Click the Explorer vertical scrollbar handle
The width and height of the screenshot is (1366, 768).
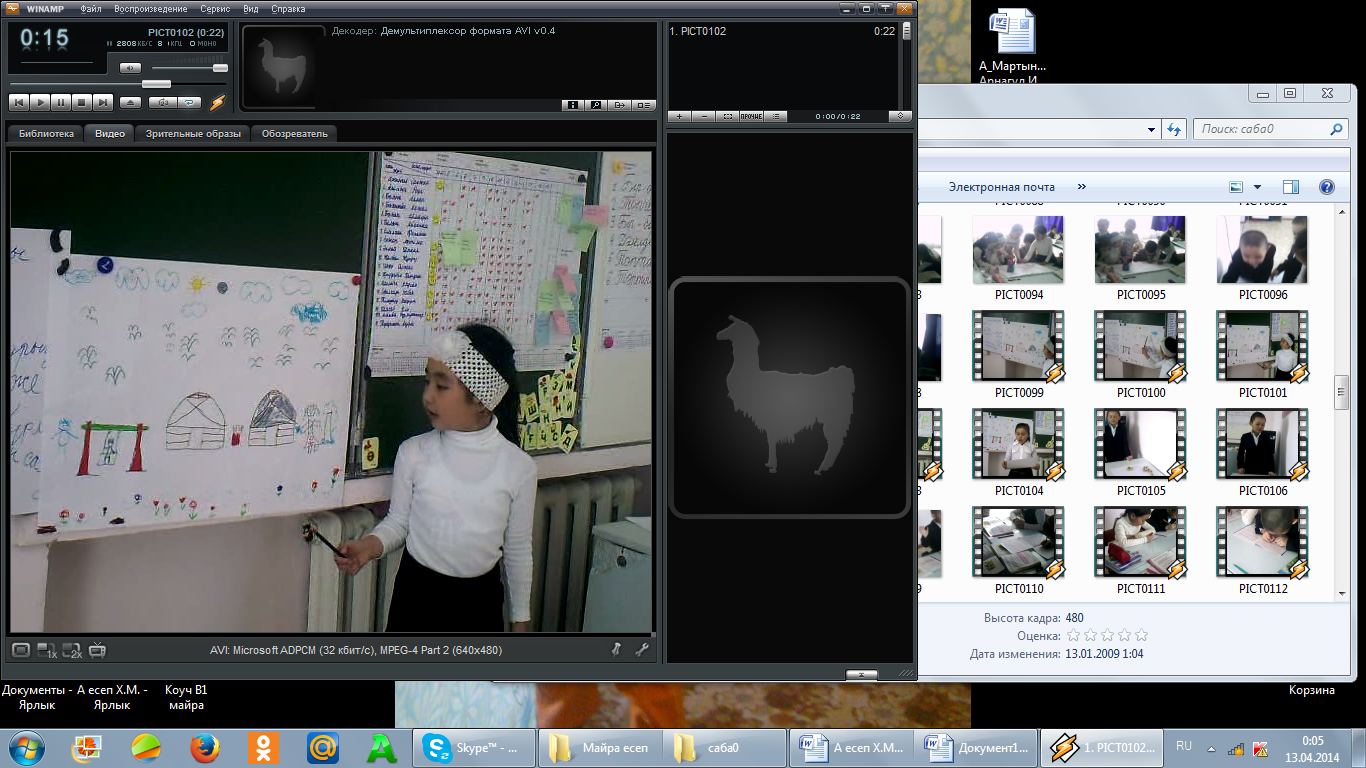click(1343, 392)
